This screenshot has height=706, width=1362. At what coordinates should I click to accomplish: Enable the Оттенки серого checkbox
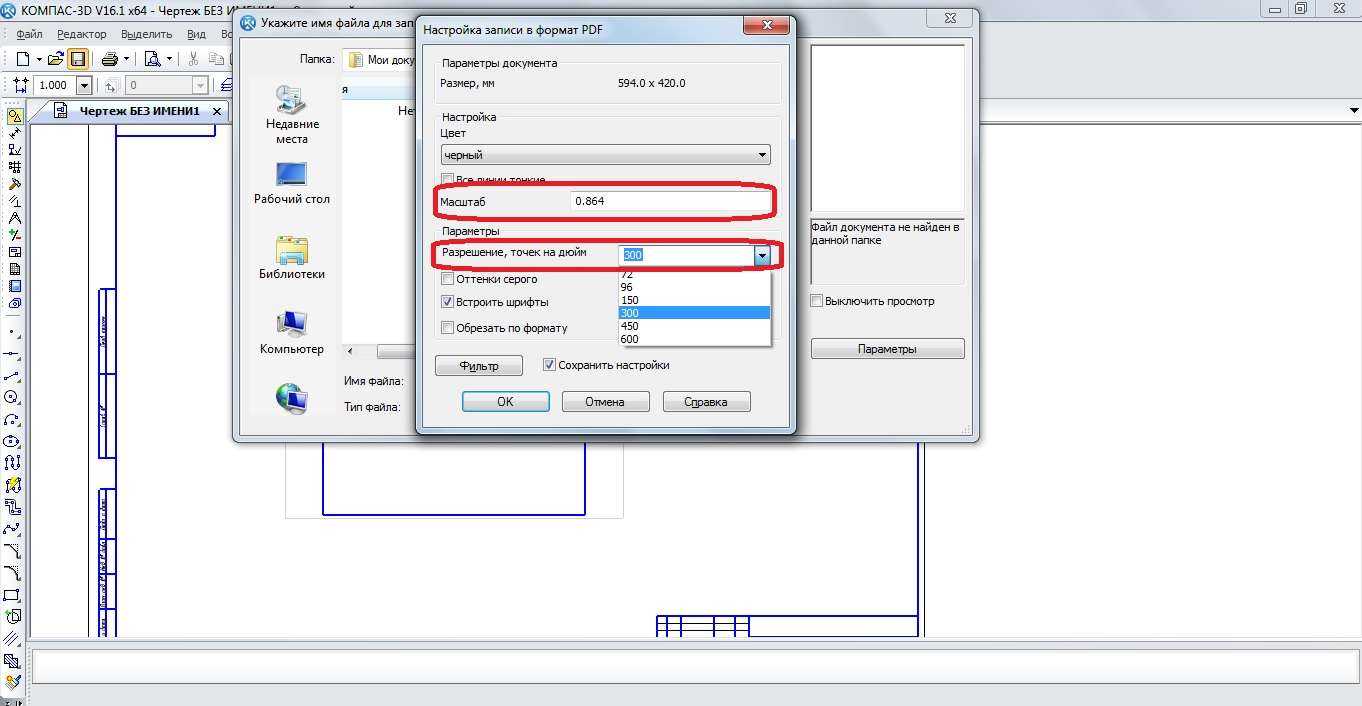[448, 279]
